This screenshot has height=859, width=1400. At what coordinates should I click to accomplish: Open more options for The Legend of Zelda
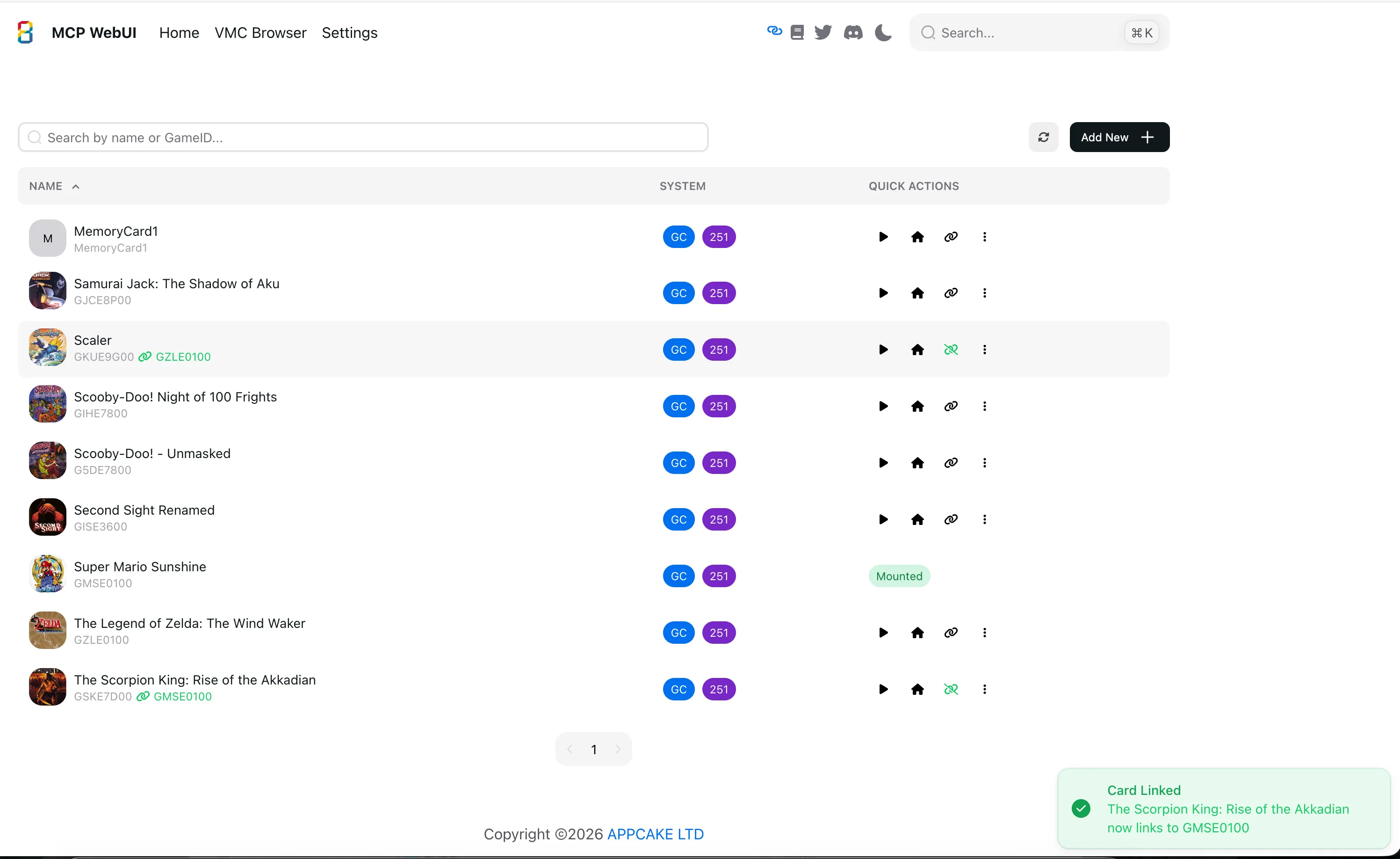[x=984, y=632]
